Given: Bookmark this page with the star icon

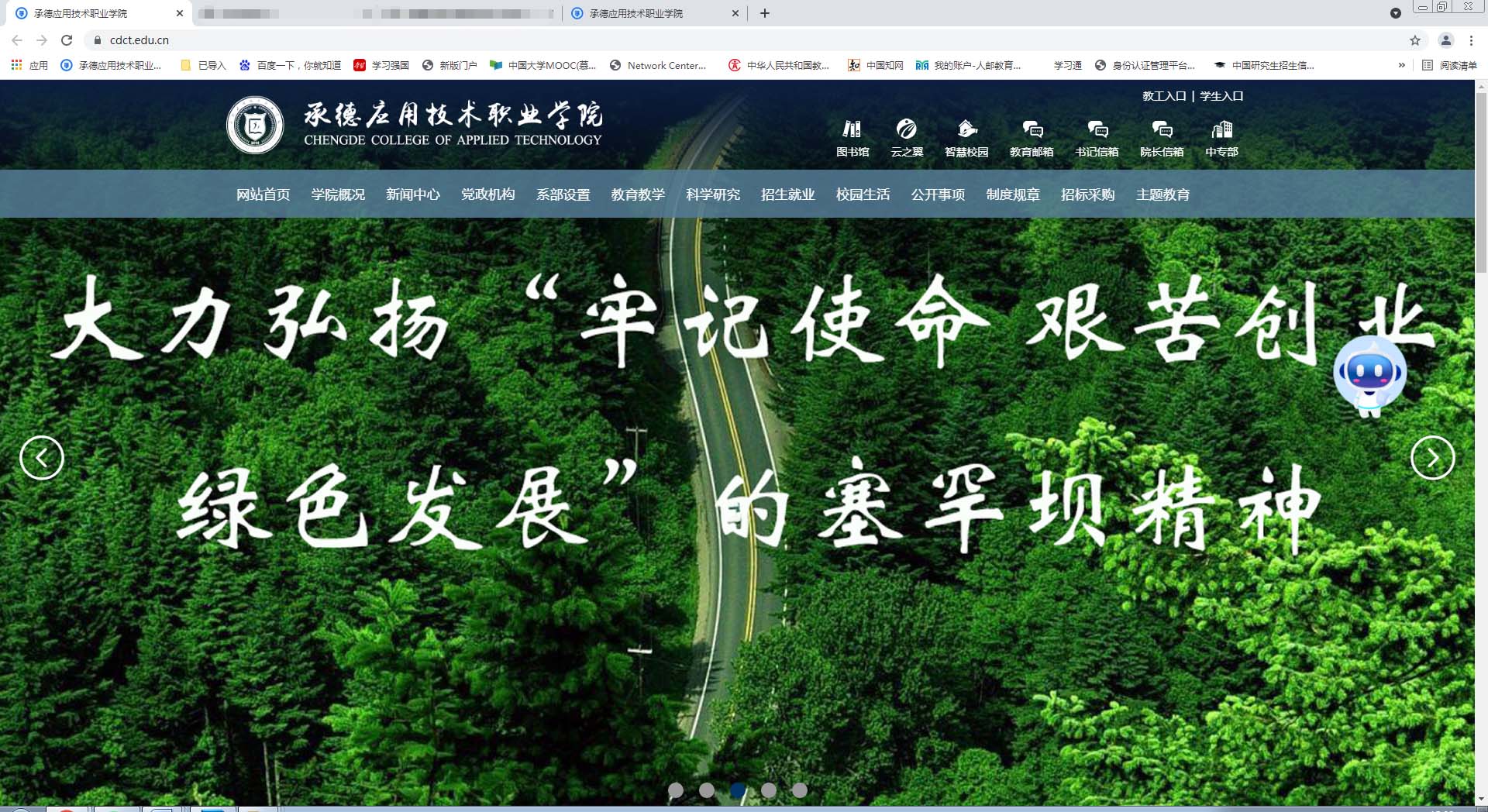Looking at the screenshot, I should tap(1415, 40).
